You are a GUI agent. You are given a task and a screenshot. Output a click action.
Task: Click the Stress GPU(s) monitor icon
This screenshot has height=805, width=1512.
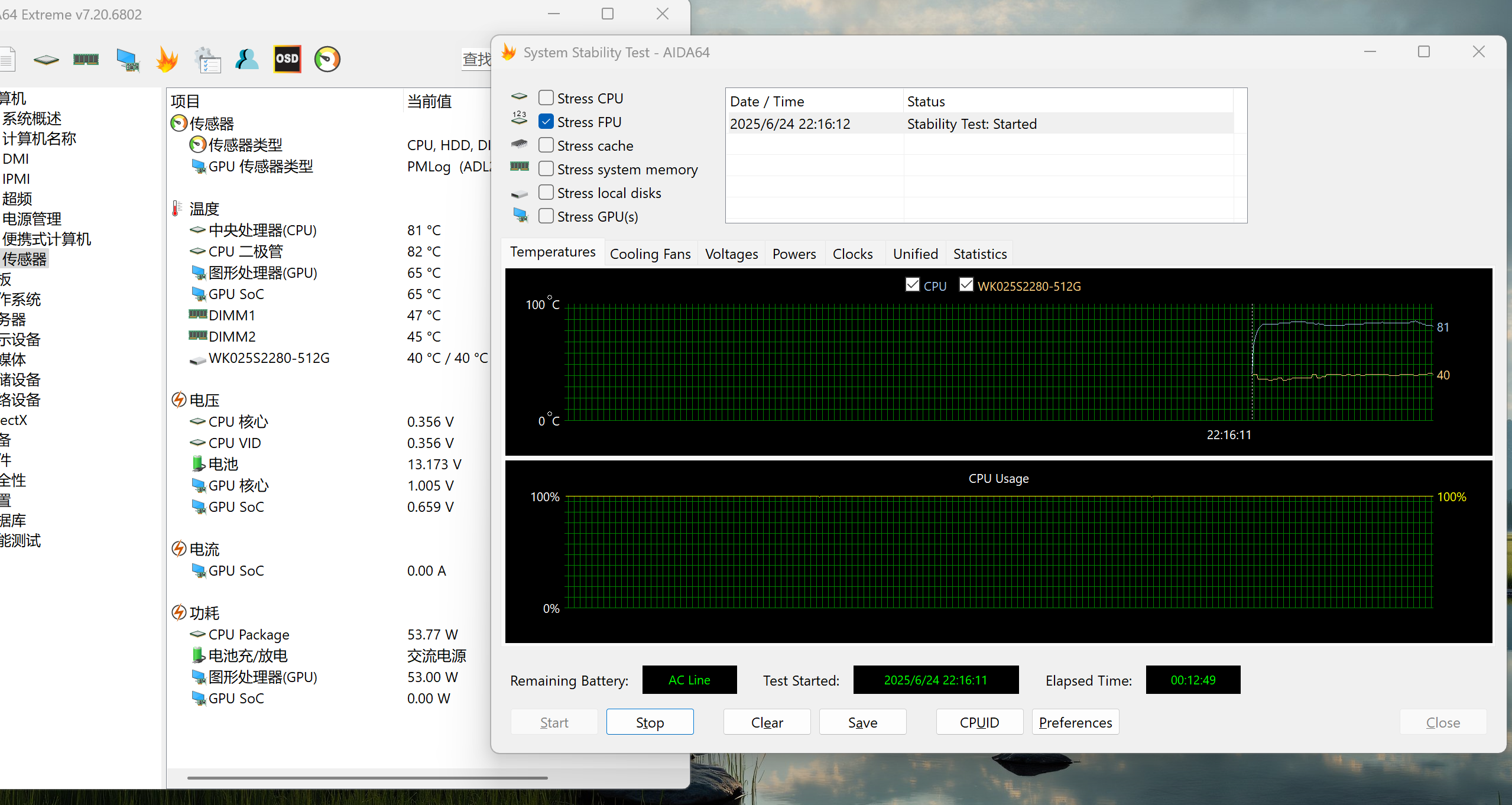coord(520,215)
